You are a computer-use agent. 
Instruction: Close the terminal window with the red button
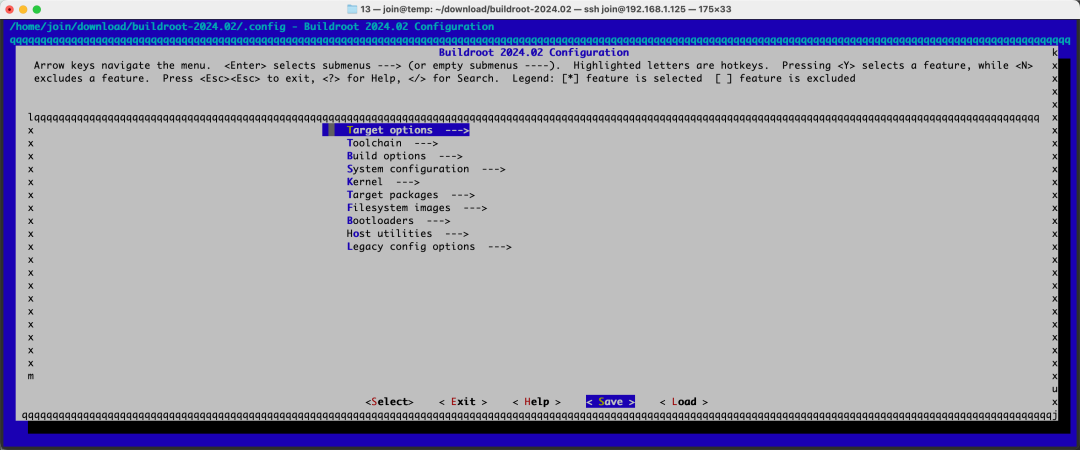pyautogui.click(x=10, y=10)
